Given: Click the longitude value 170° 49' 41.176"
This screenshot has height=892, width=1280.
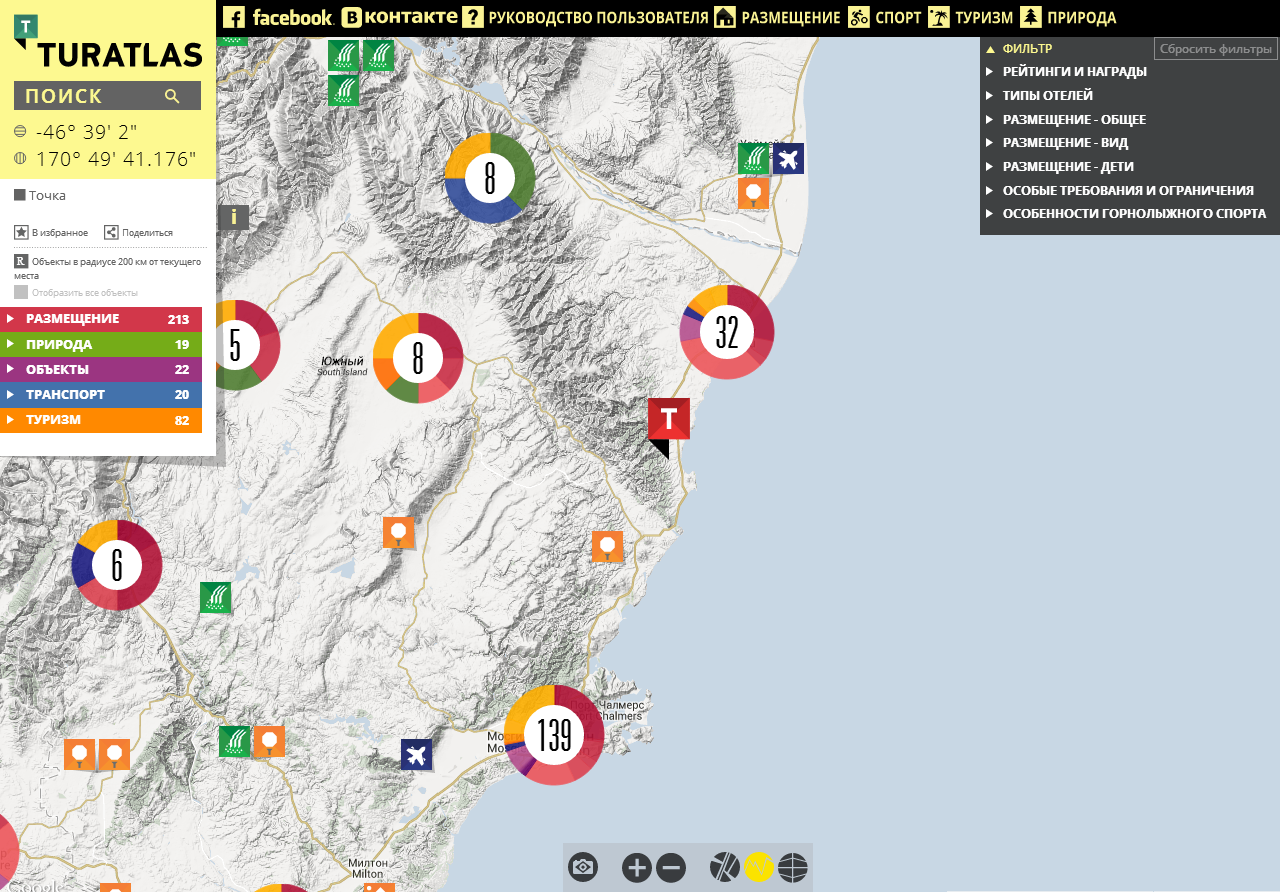Looking at the screenshot, I should [116, 159].
